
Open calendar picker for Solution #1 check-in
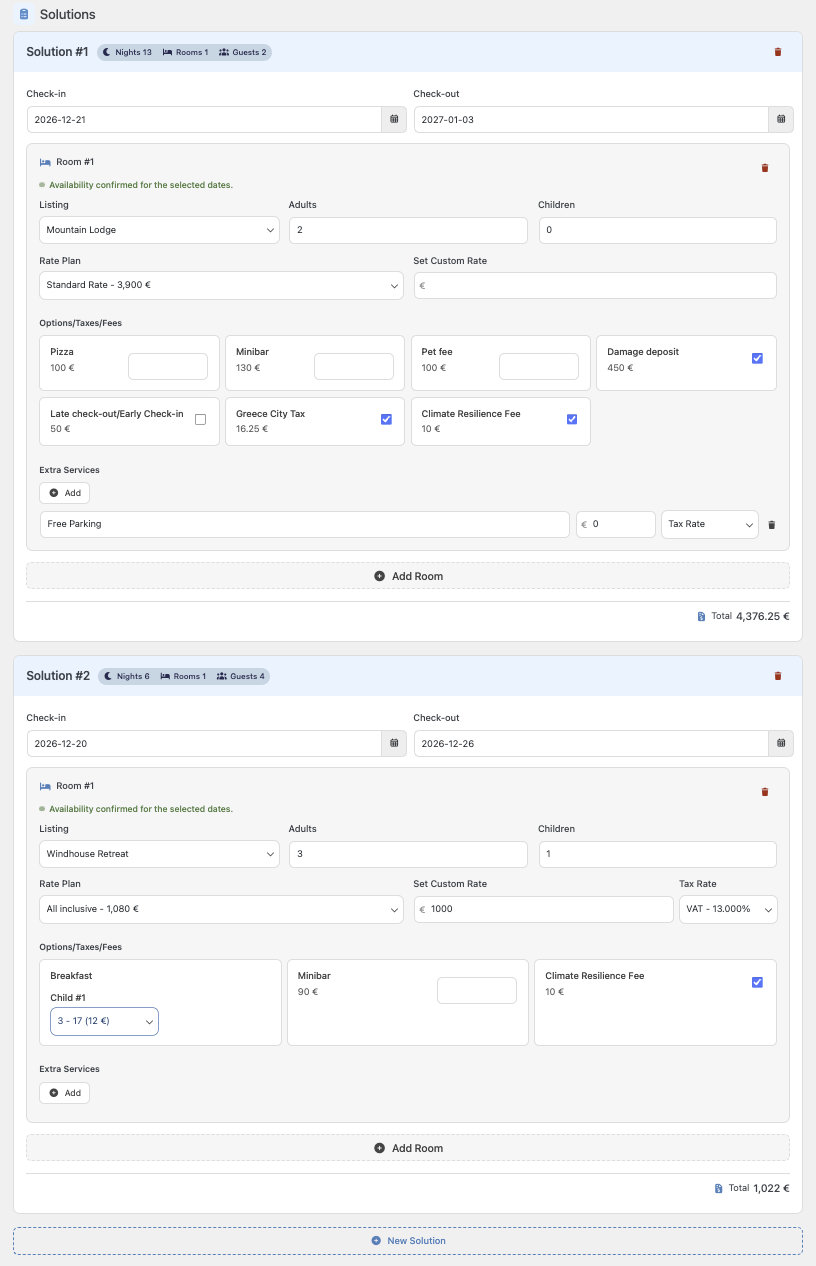394,119
